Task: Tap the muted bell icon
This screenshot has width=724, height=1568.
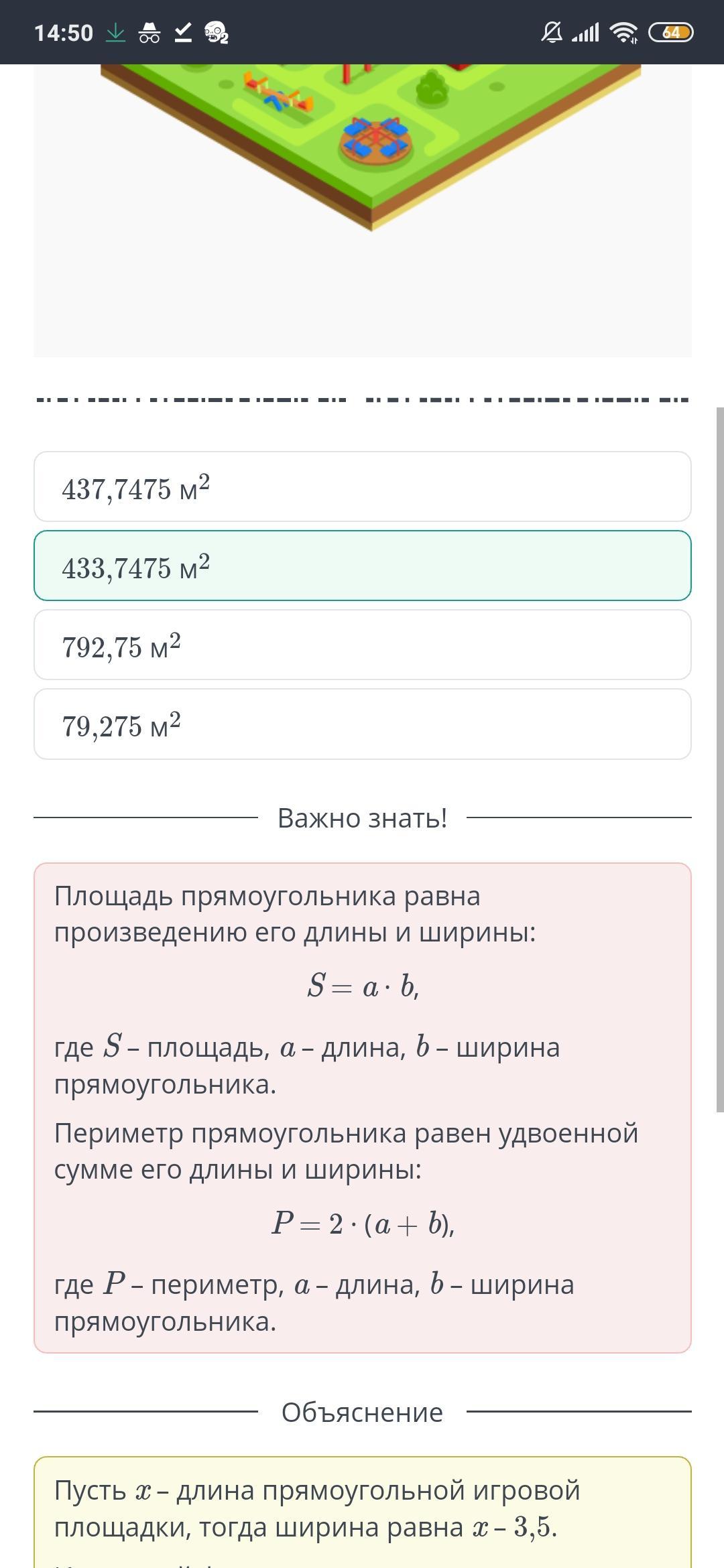Action: (x=552, y=32)
